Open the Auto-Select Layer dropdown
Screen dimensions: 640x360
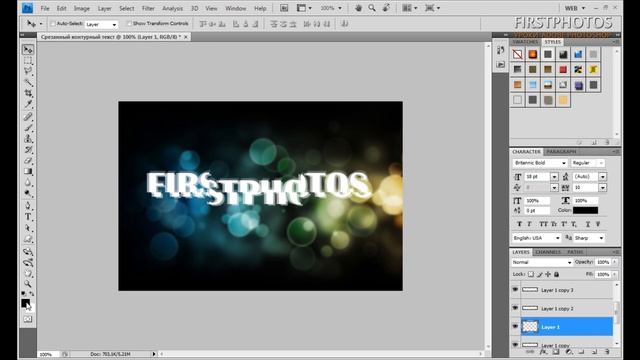[101, 24]
